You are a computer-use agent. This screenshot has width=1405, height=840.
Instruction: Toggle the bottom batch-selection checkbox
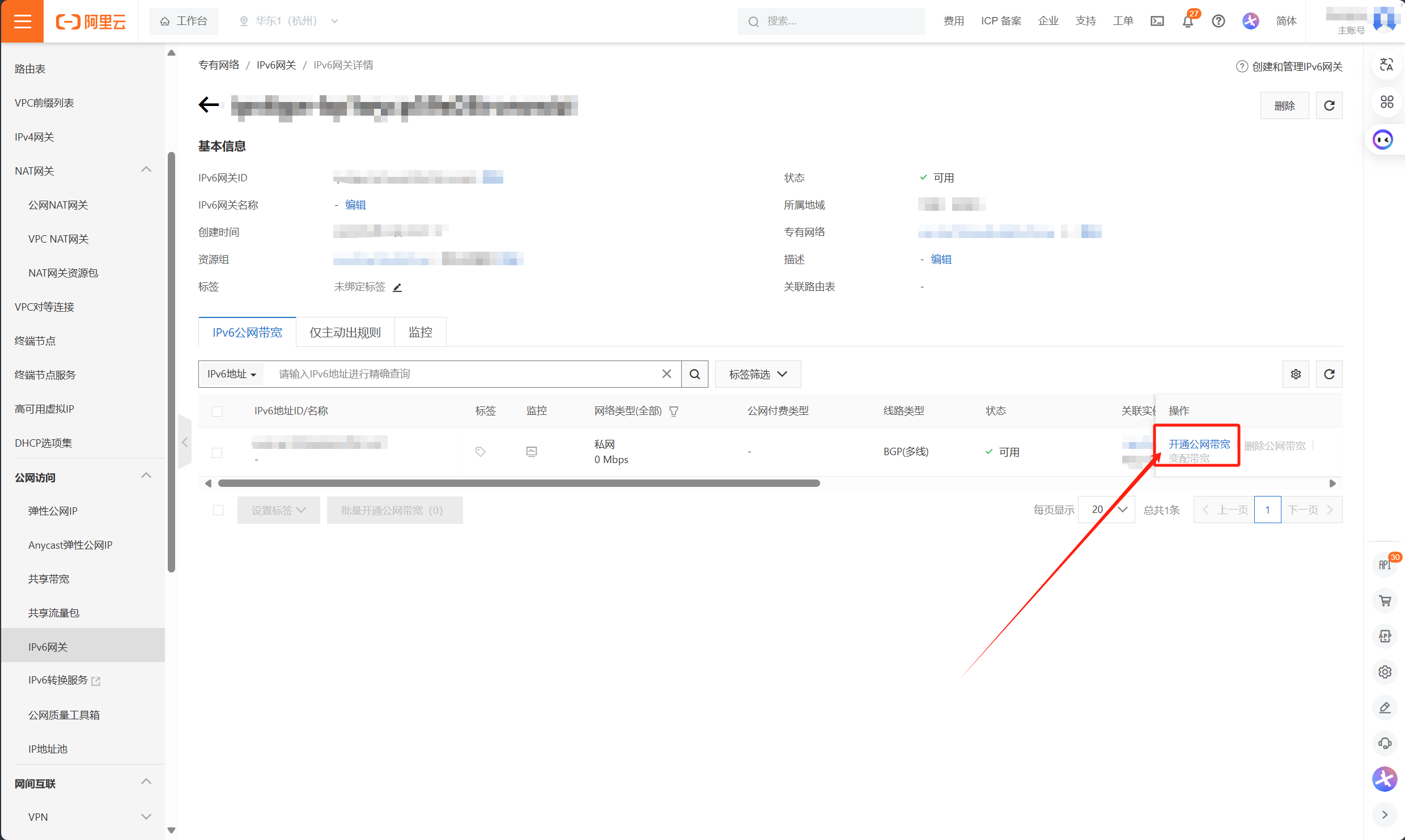pyautogui.click(x=218, y=510)
